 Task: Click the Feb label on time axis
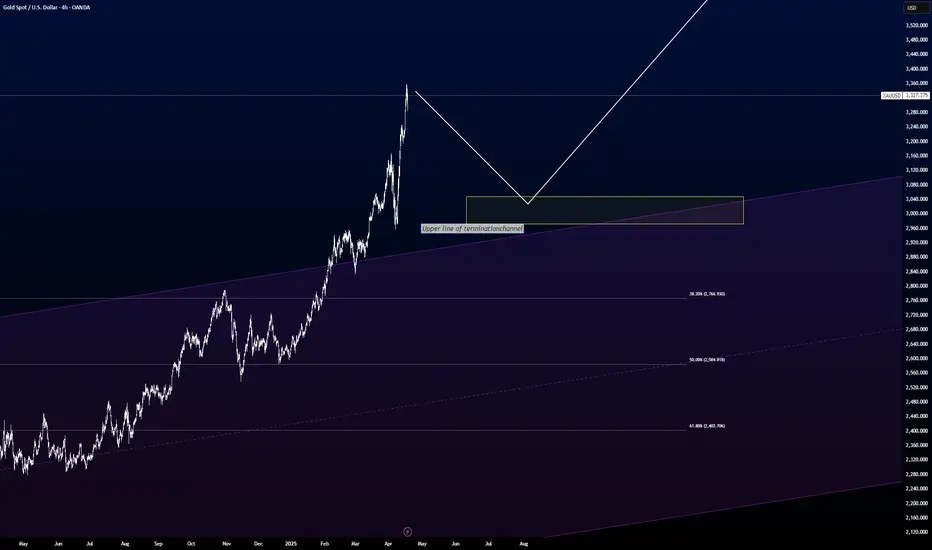point(324,543)
